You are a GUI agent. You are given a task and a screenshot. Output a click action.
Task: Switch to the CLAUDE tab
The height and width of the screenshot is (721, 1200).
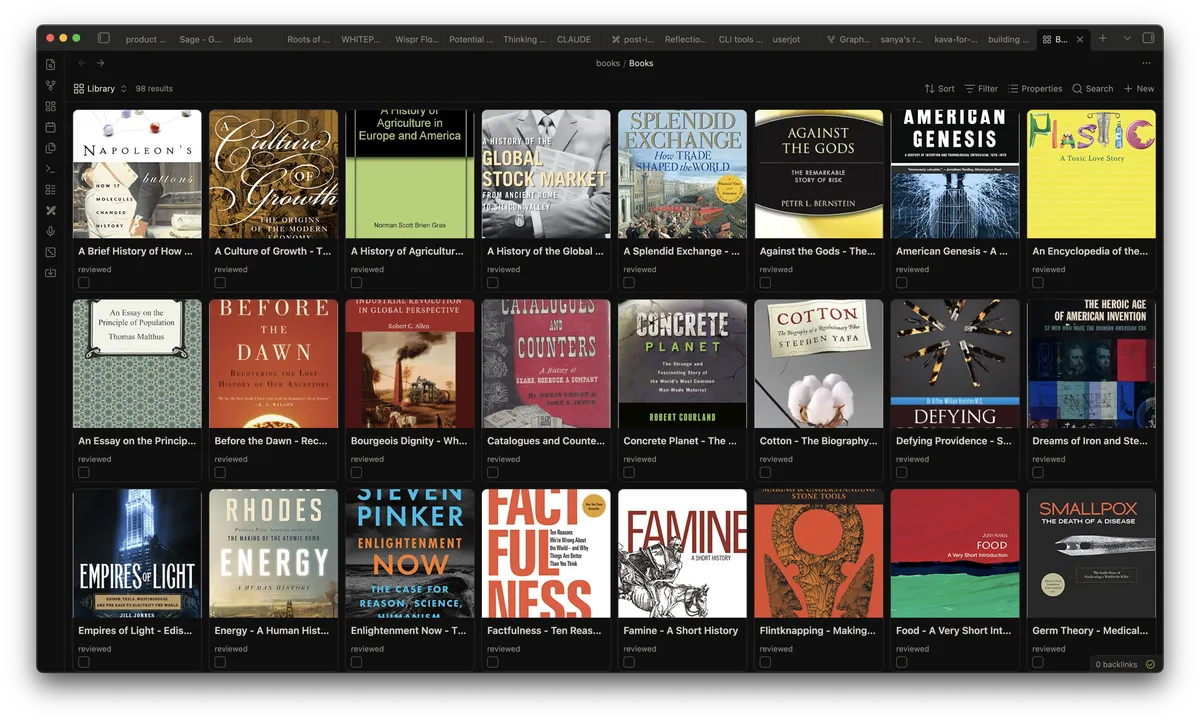coord(573,40)
